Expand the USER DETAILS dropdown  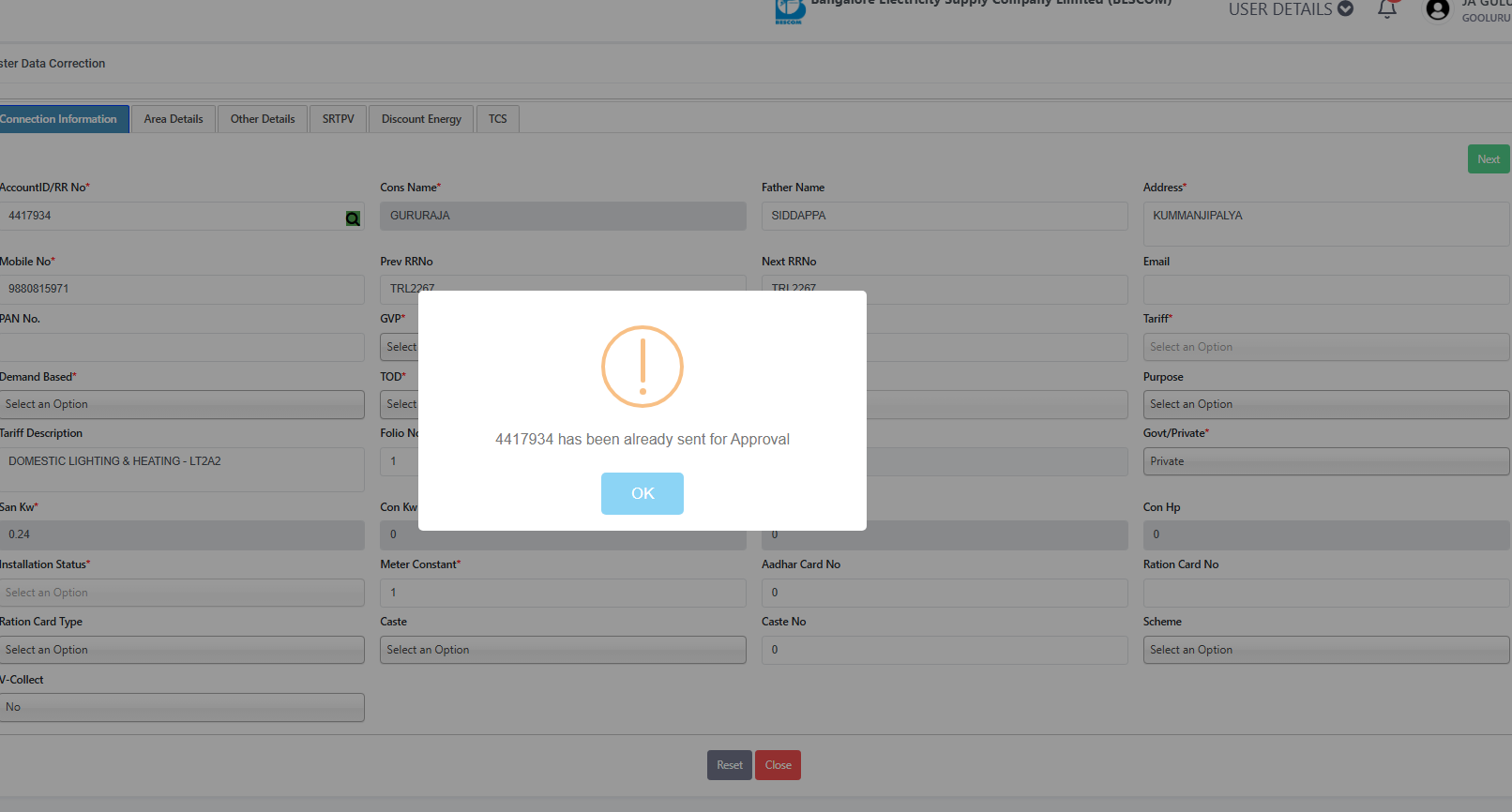[1291, 9]
